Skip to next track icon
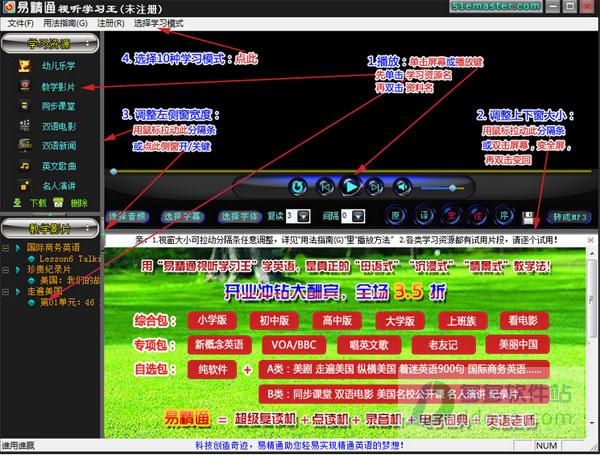Screen dimensions: 600x455 pyautogui.click(x=375, y=187)
